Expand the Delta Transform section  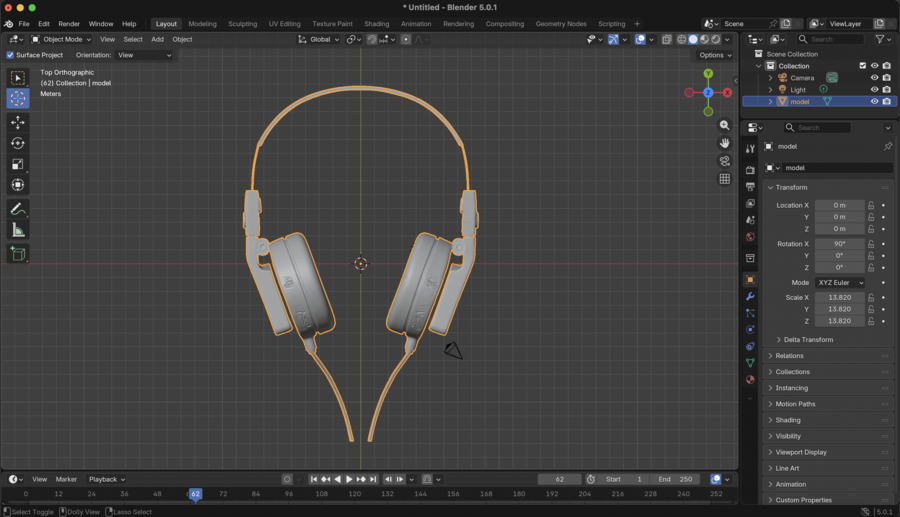coord(808,340)
